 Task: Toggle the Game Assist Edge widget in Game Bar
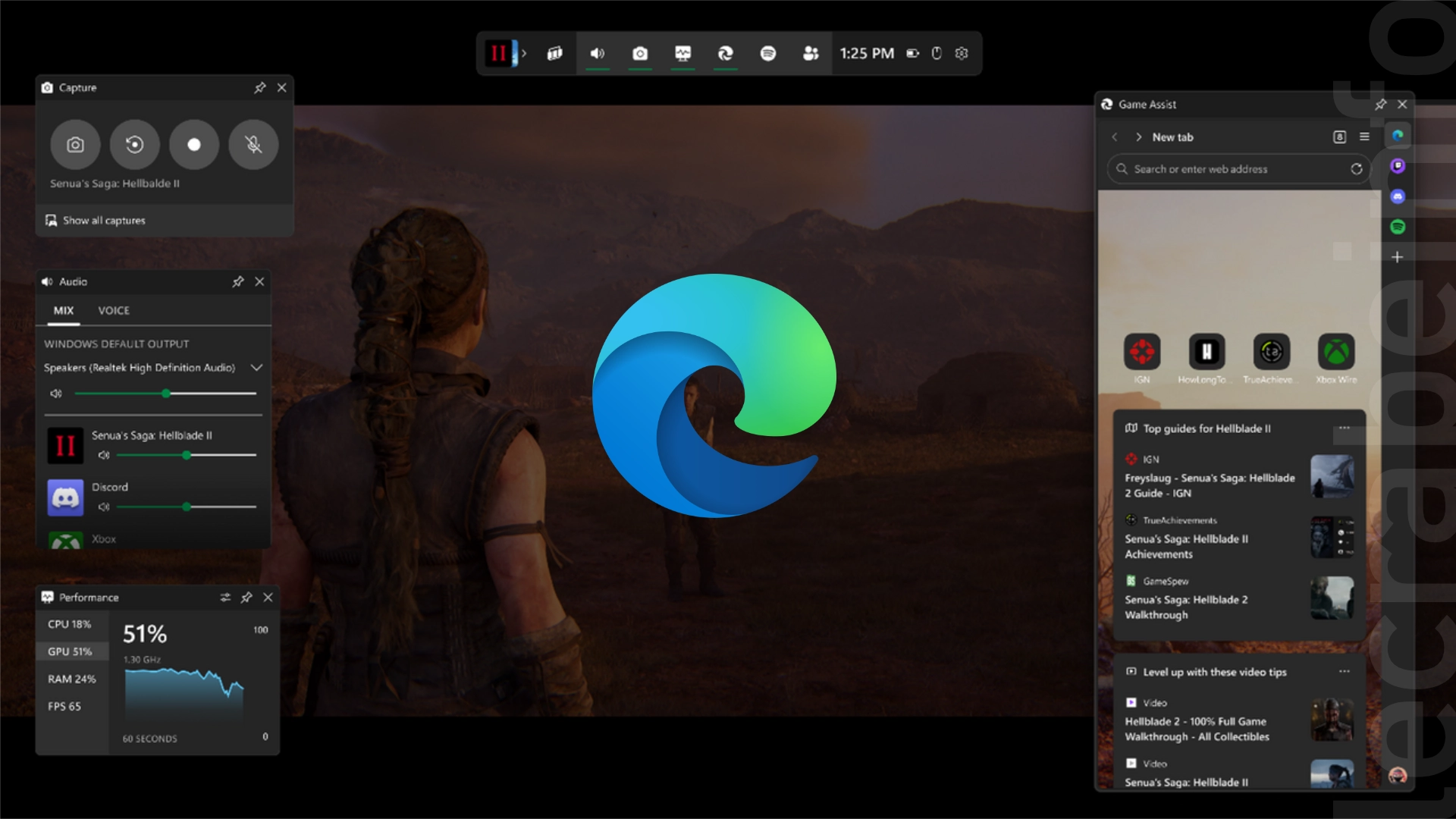726,53
